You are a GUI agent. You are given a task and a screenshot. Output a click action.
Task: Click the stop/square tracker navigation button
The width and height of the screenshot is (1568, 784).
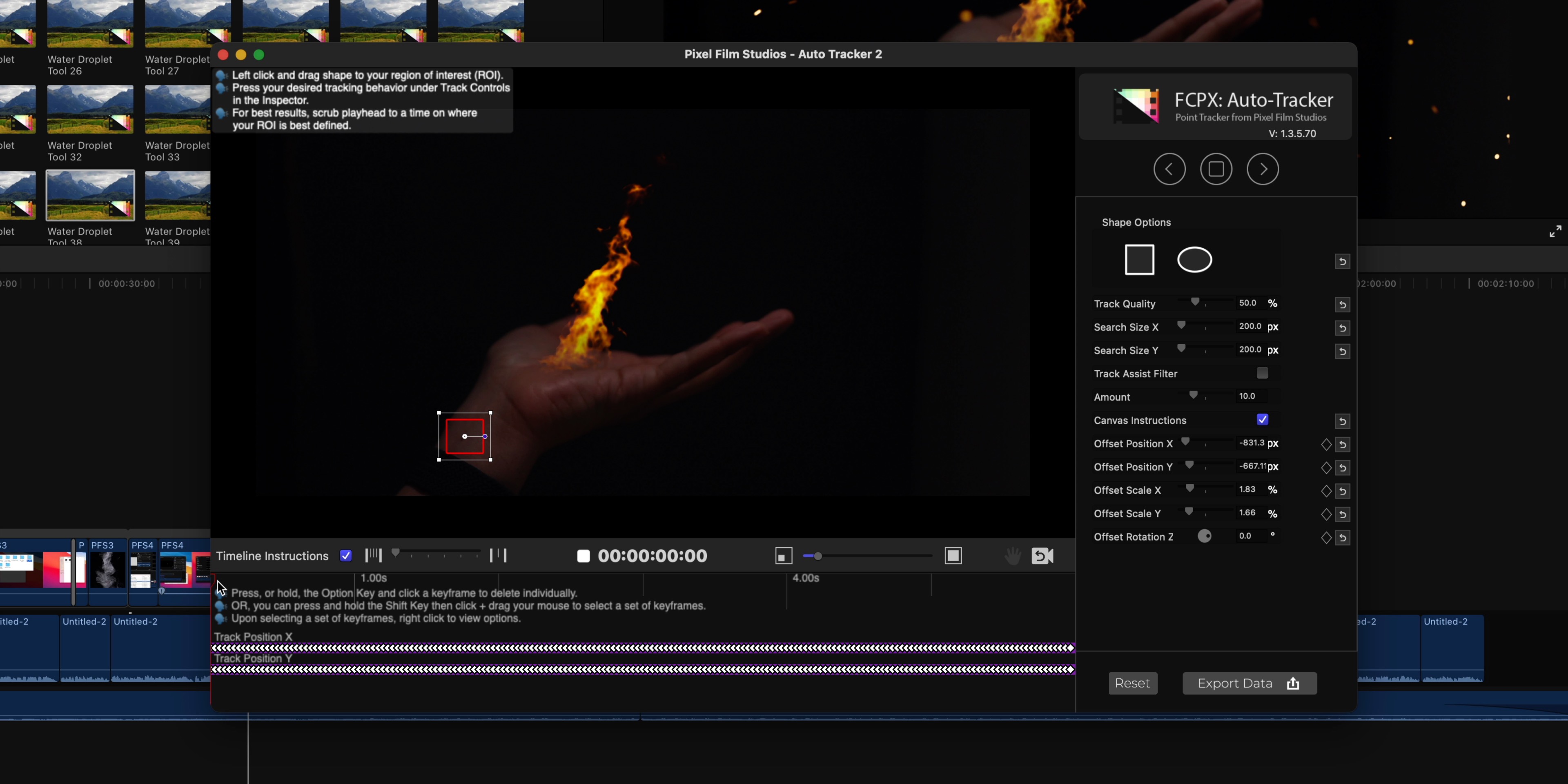click(1216, 168)
